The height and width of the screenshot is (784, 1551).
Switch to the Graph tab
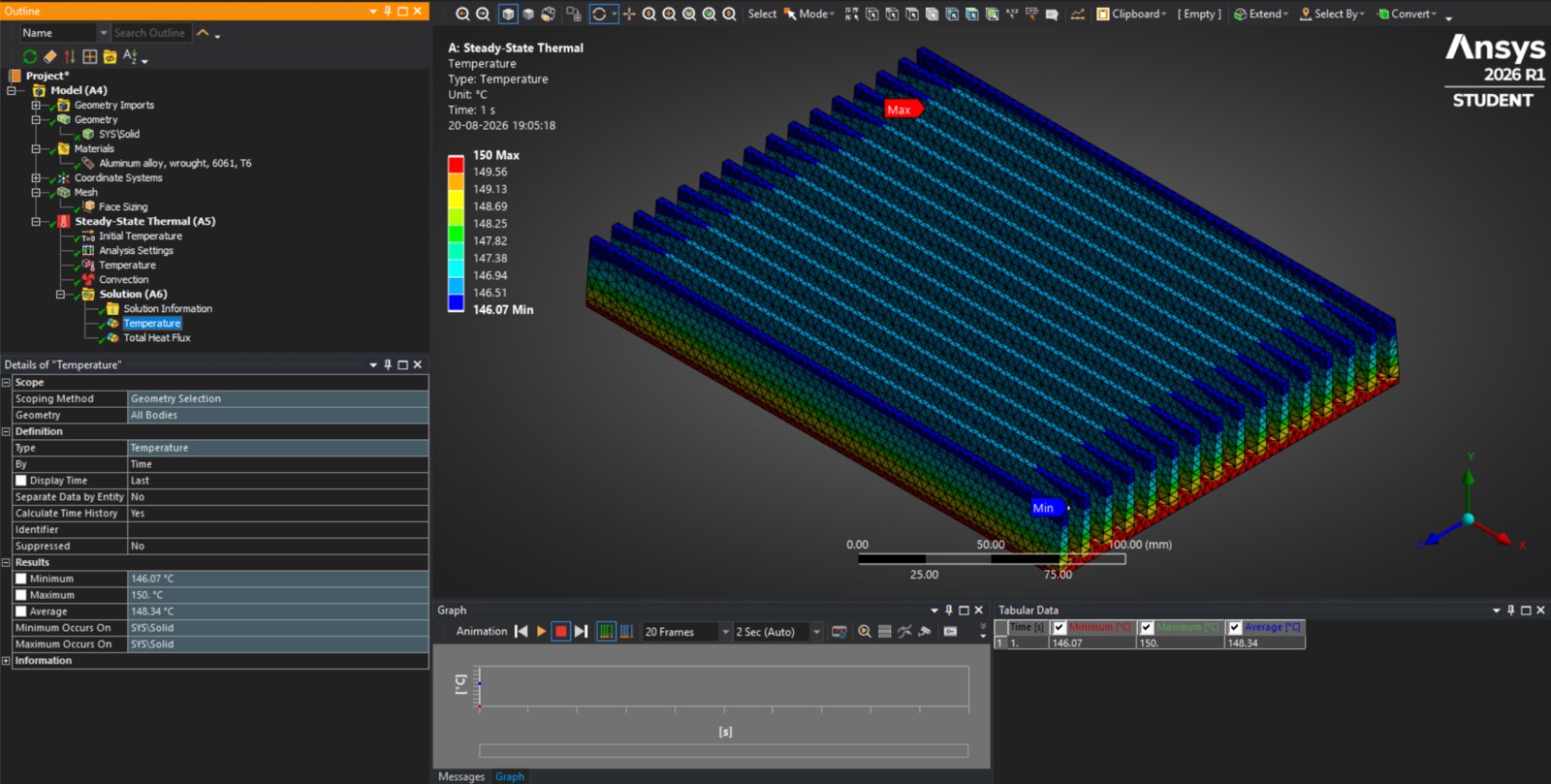tap(510, 776)
